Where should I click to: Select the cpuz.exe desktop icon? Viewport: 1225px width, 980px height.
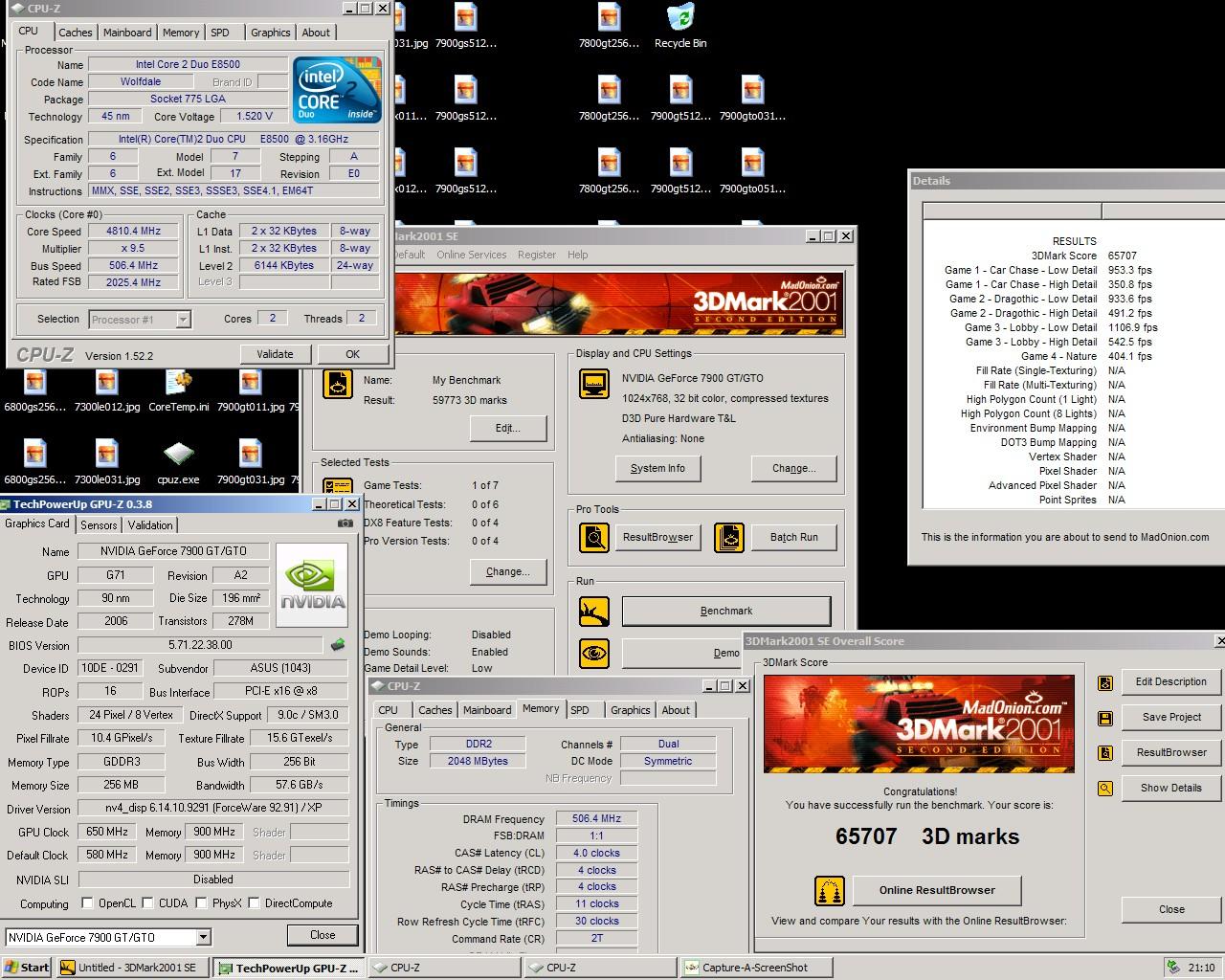tap(178, 462)
